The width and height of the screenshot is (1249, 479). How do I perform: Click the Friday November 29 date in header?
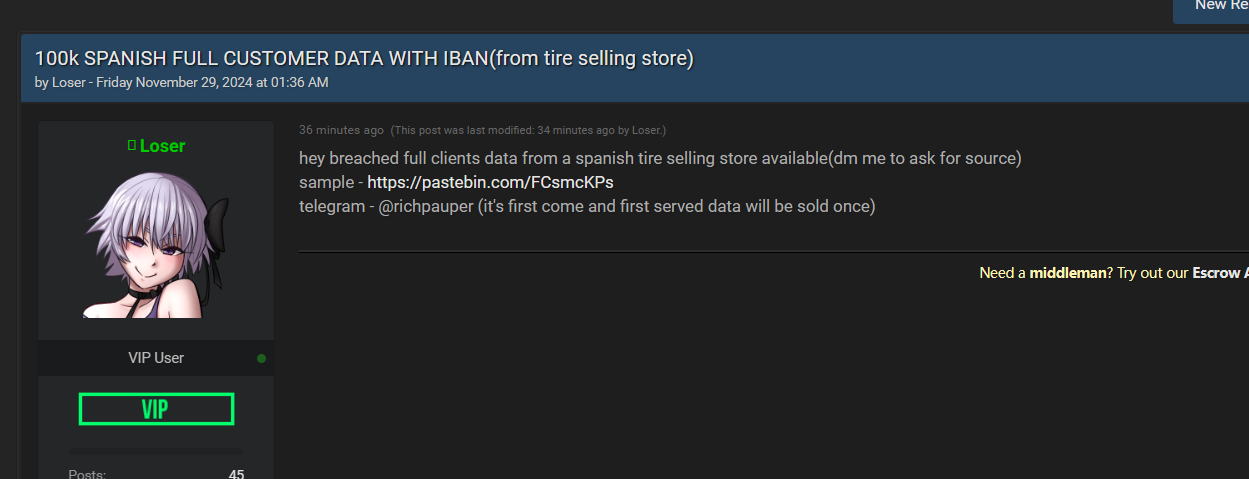click(214, 82)
